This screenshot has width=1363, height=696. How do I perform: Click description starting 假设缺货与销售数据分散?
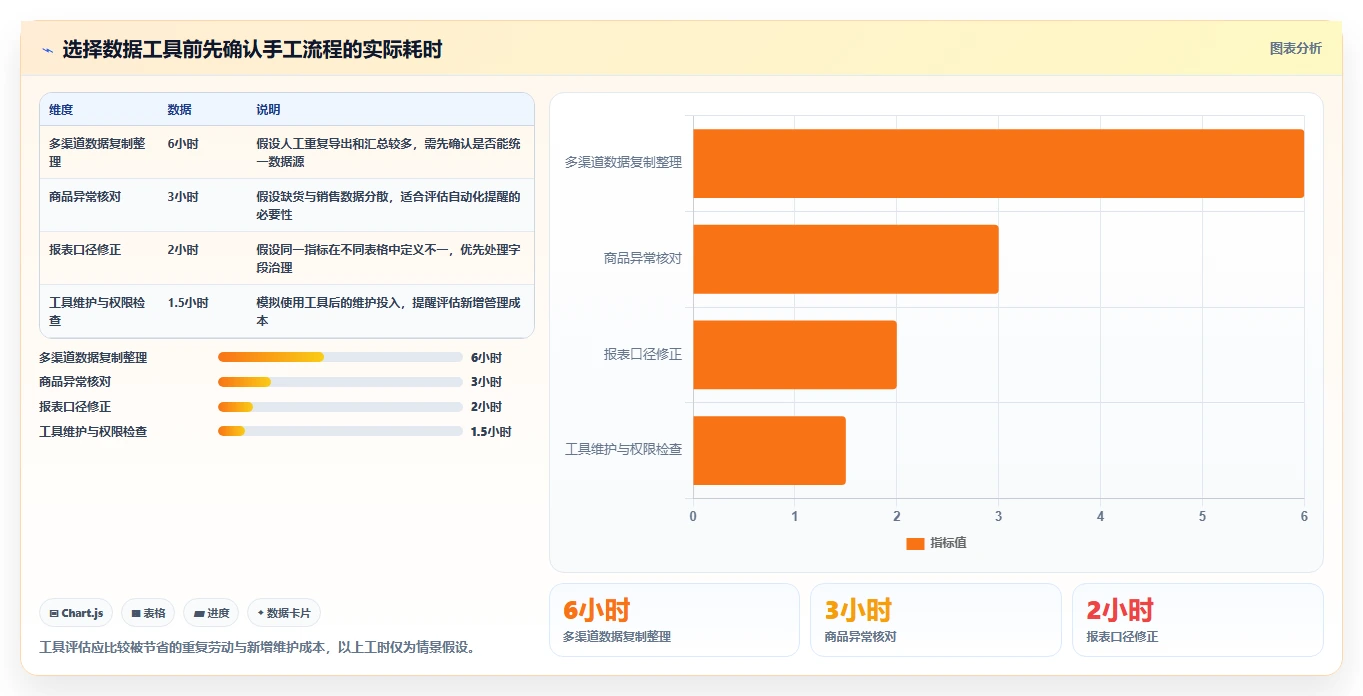tap(389, 205)
